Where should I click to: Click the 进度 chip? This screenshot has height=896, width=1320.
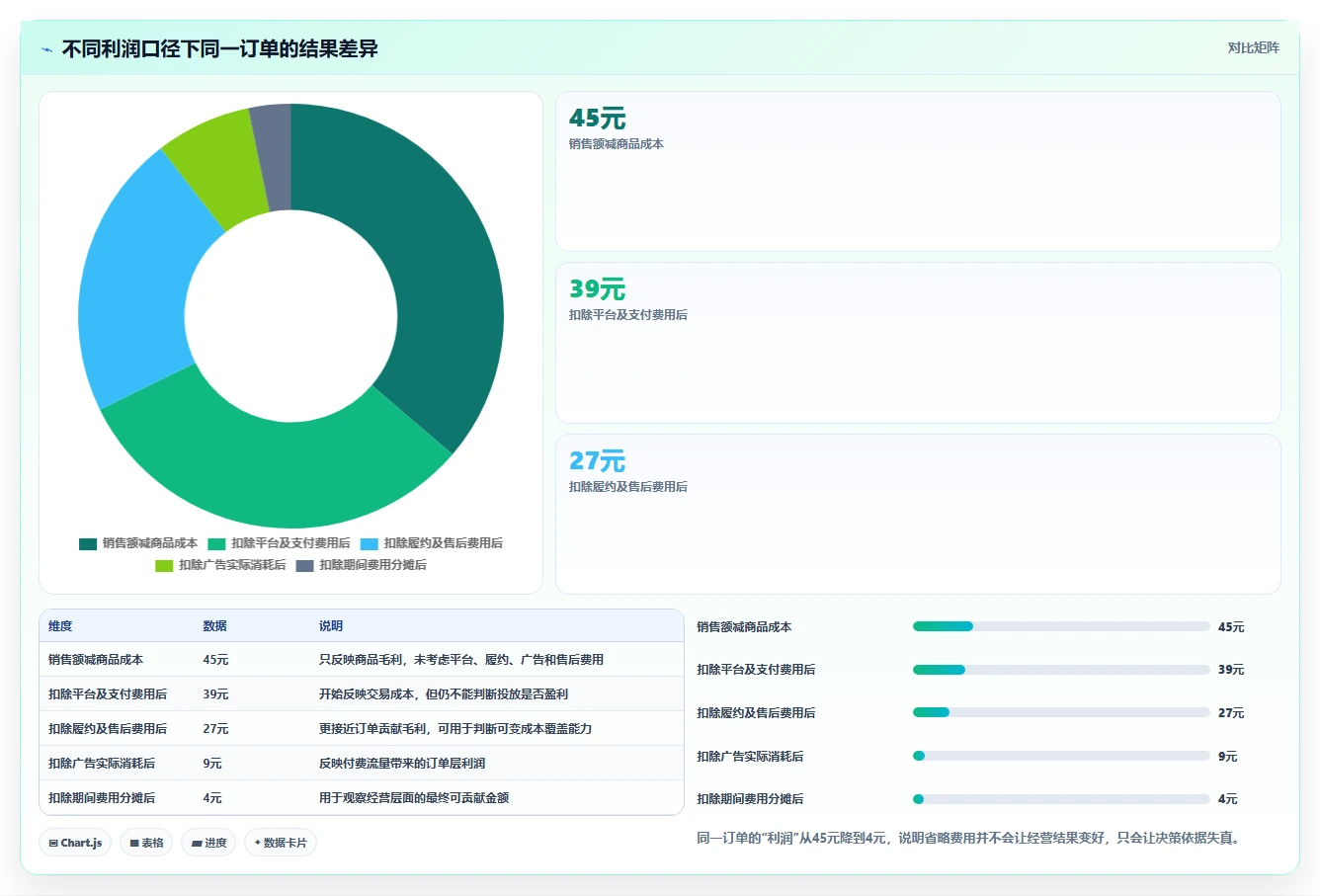pos(208,843)
